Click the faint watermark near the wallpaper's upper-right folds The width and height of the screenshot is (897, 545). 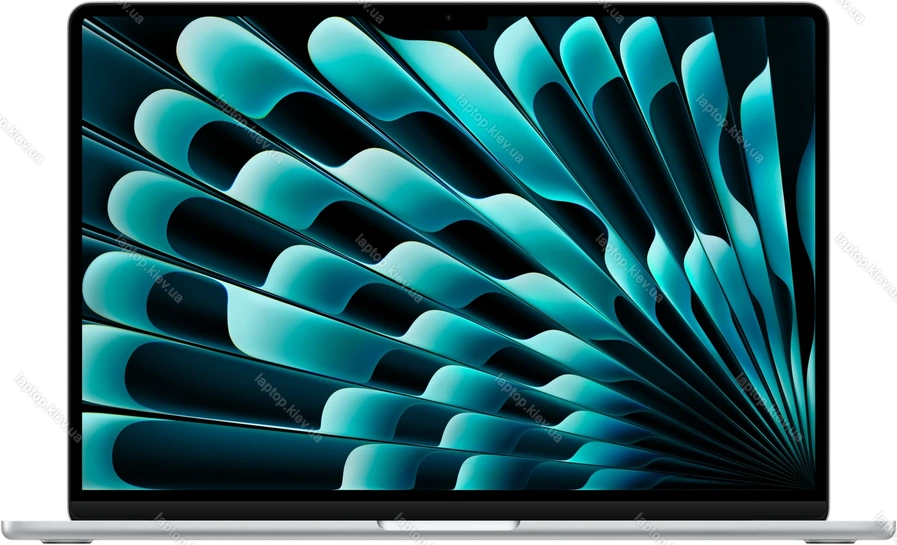point(730,130)
